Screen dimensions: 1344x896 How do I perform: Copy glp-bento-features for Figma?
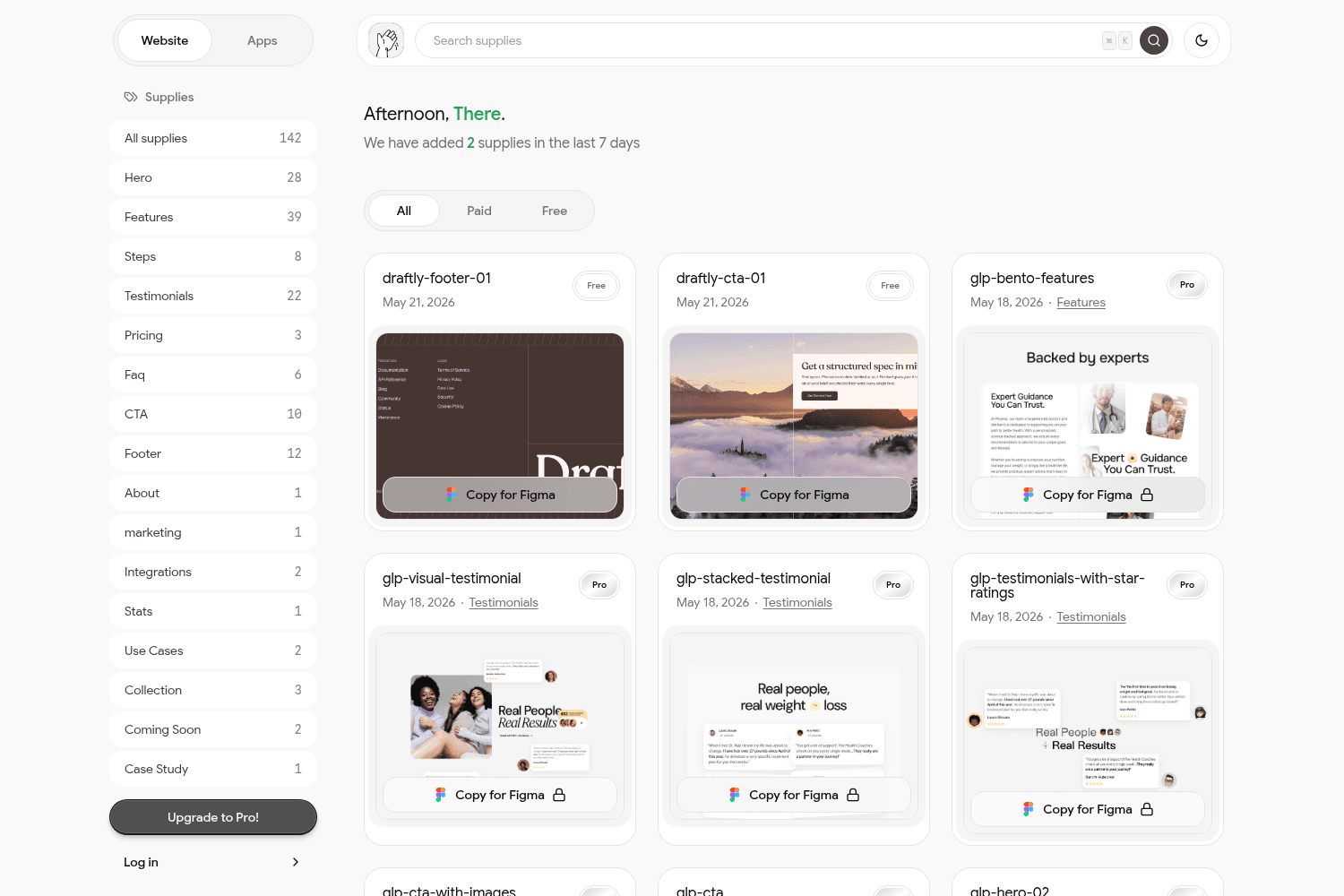[1088, 495]
